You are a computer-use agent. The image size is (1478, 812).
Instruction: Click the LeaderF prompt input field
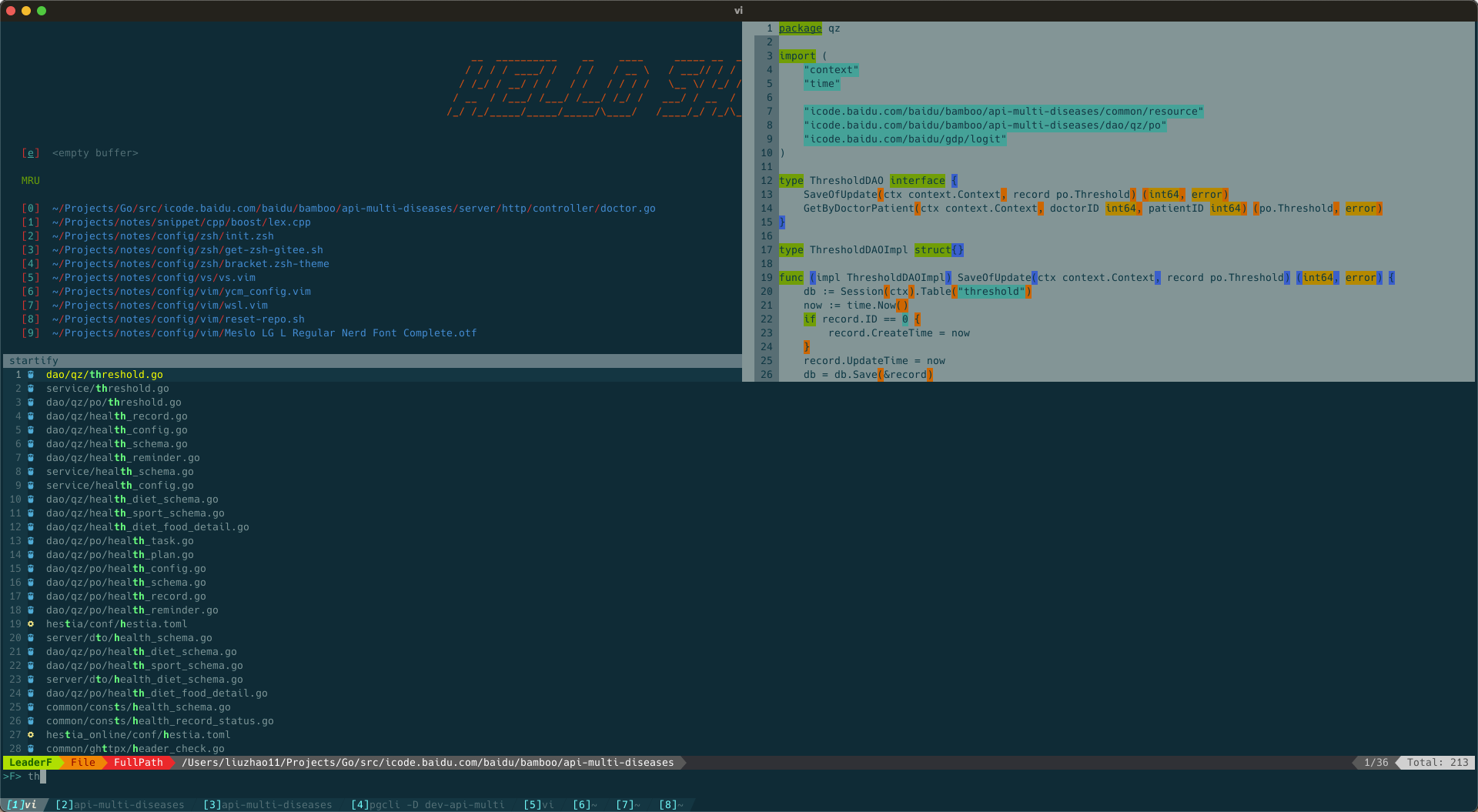(x=739, y=777)
